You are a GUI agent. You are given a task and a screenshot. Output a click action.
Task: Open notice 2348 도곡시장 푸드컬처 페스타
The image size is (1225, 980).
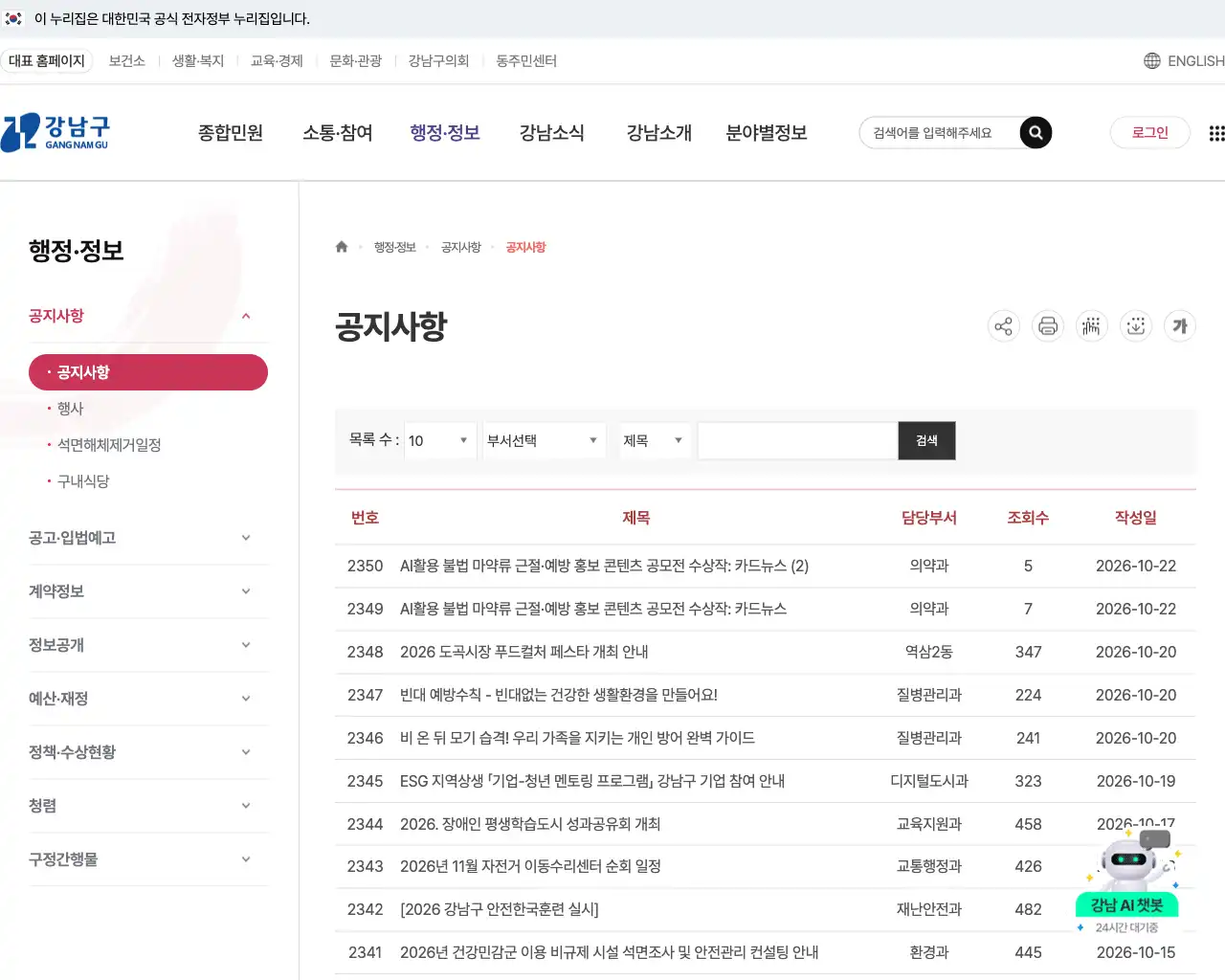point(524,652)
